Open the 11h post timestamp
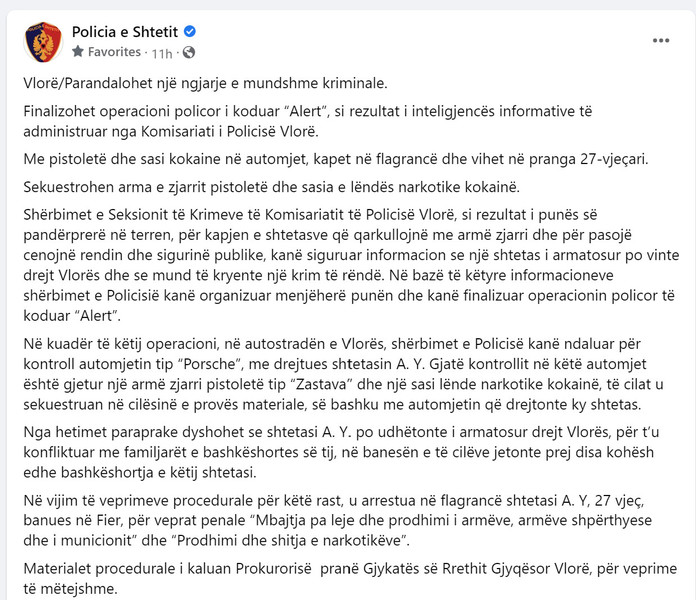The image size is (696, 600). pos(162,53)
